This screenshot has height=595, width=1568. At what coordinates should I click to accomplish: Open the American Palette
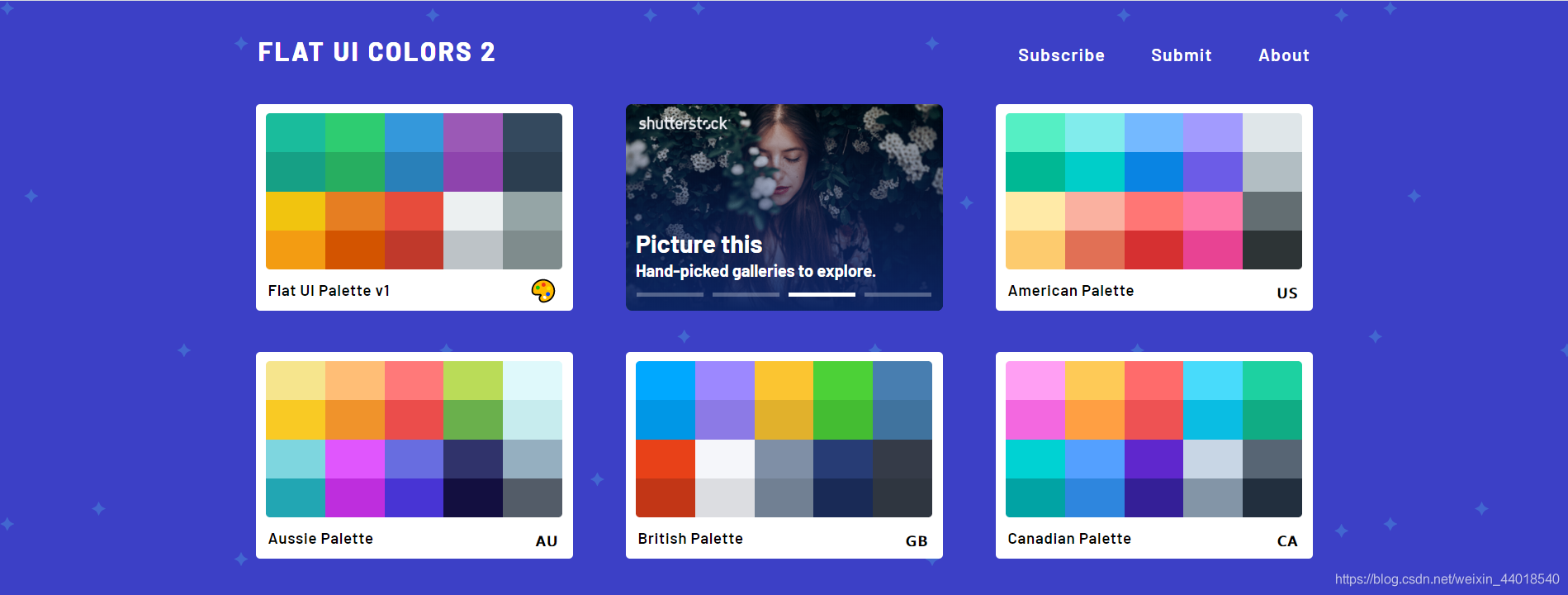coord(1154,207)
